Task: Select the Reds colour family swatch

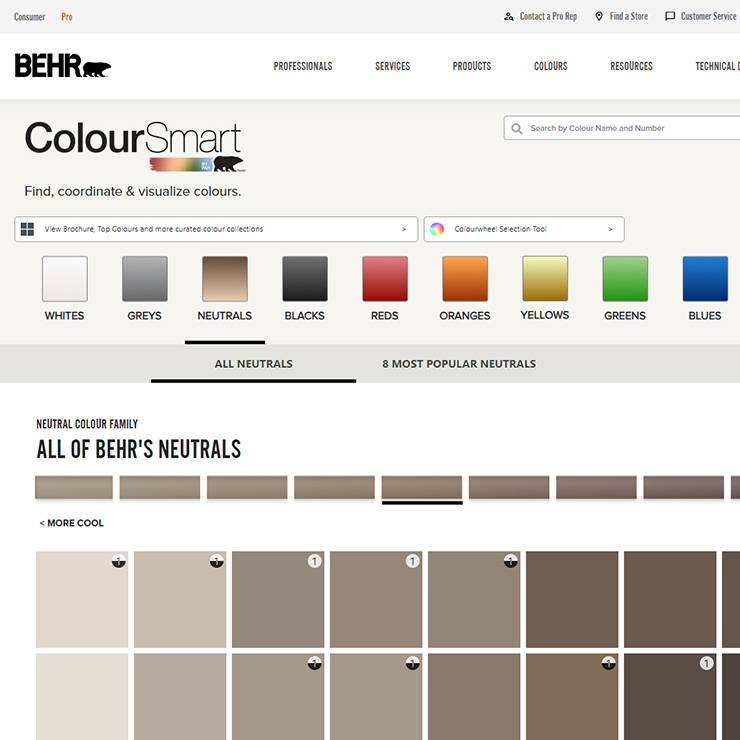Action: coord(385,278)
